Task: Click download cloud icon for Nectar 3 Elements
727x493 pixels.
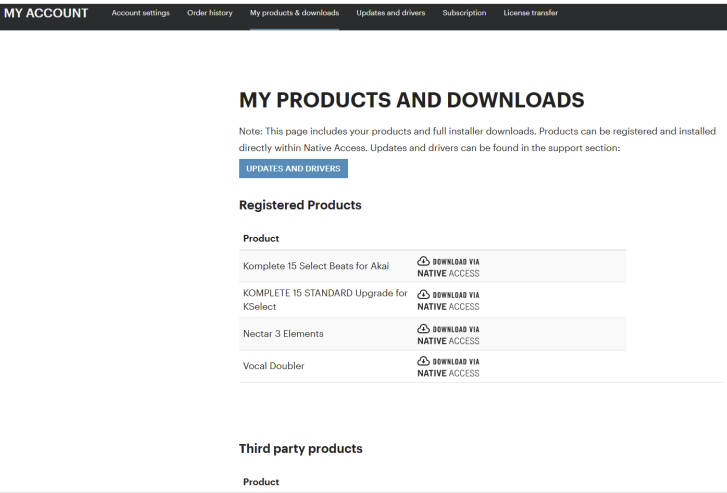Action: 423,328
